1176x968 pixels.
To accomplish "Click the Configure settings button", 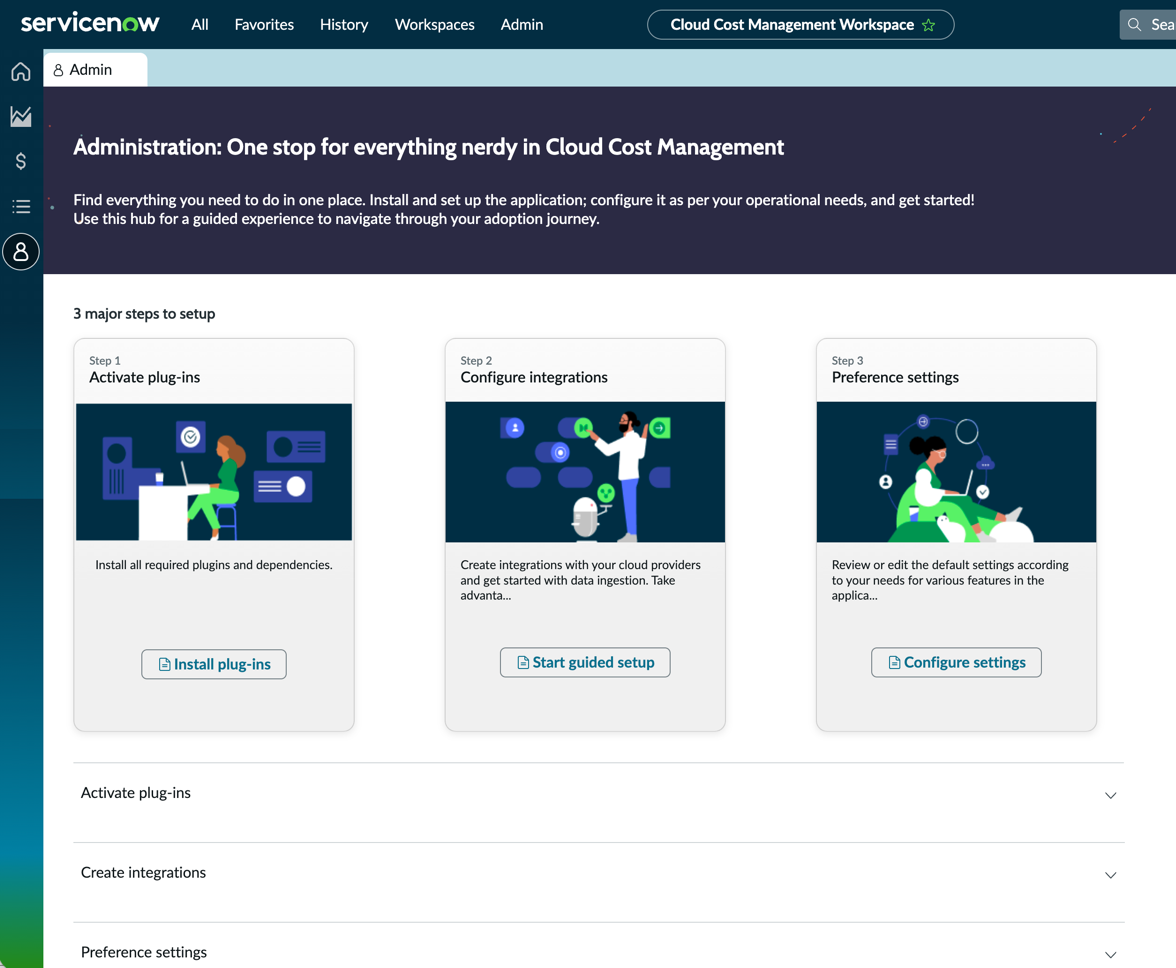I will pyautogui.click(x=956, y=662).
